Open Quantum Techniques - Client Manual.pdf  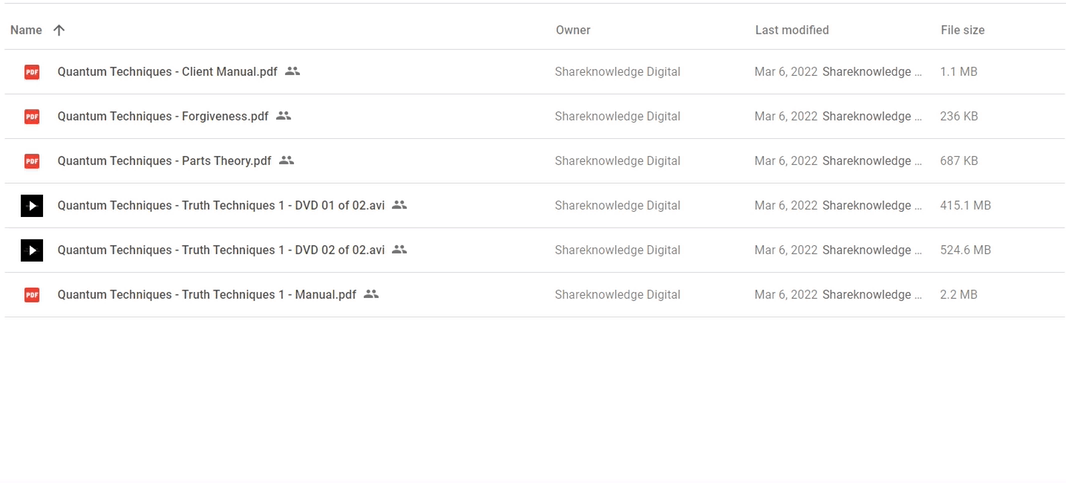167,72
